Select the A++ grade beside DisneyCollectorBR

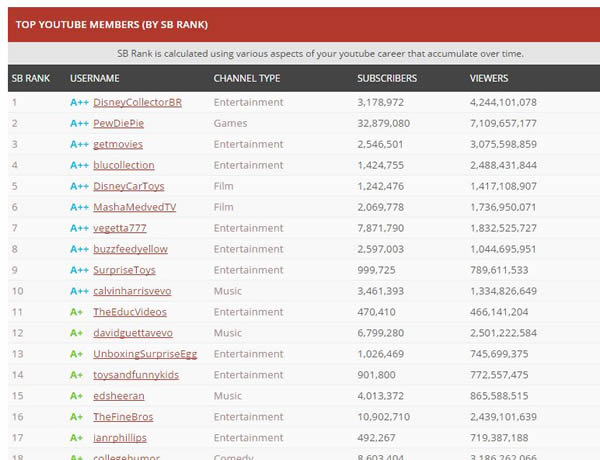(x=79, y=103)
